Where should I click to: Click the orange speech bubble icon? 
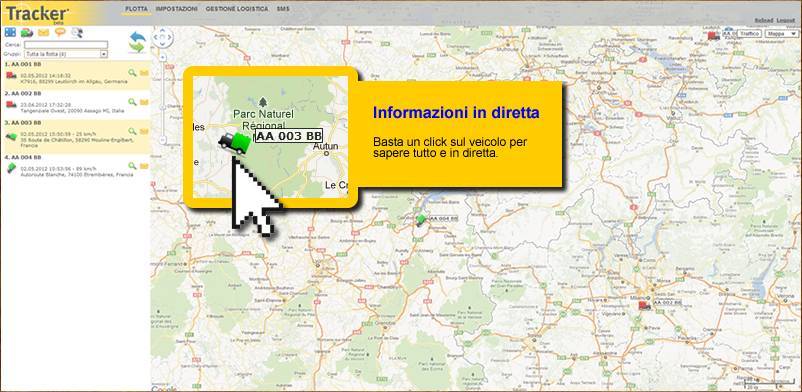click(x=60, y=32)
